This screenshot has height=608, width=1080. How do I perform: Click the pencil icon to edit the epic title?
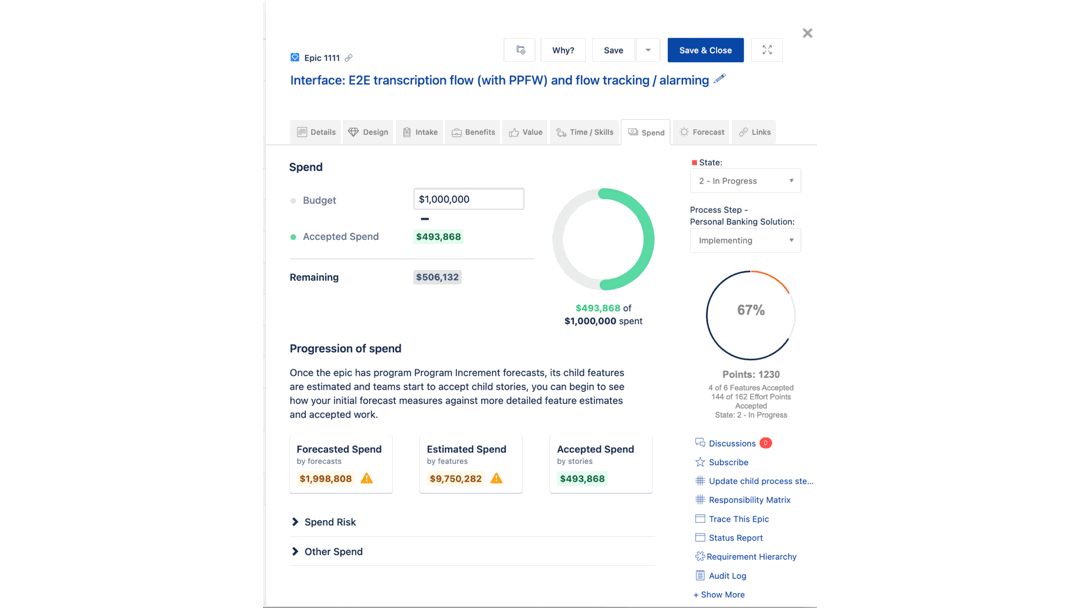click(718, 79)
